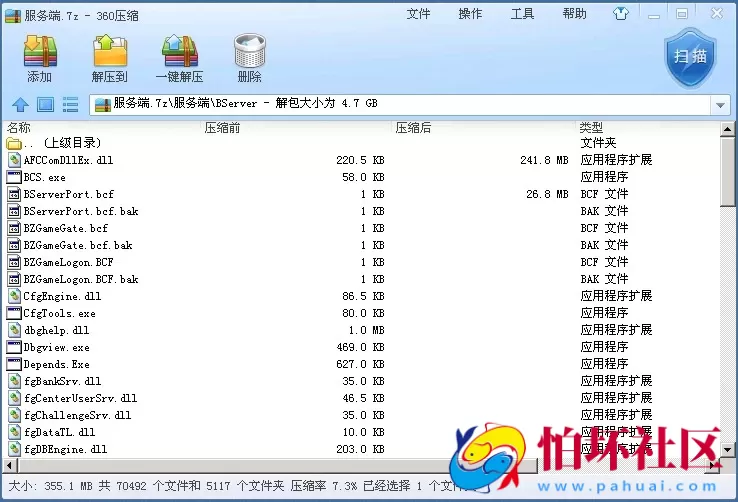Open the 帮助 menu
Screen dimensions: 738x502
574,14
